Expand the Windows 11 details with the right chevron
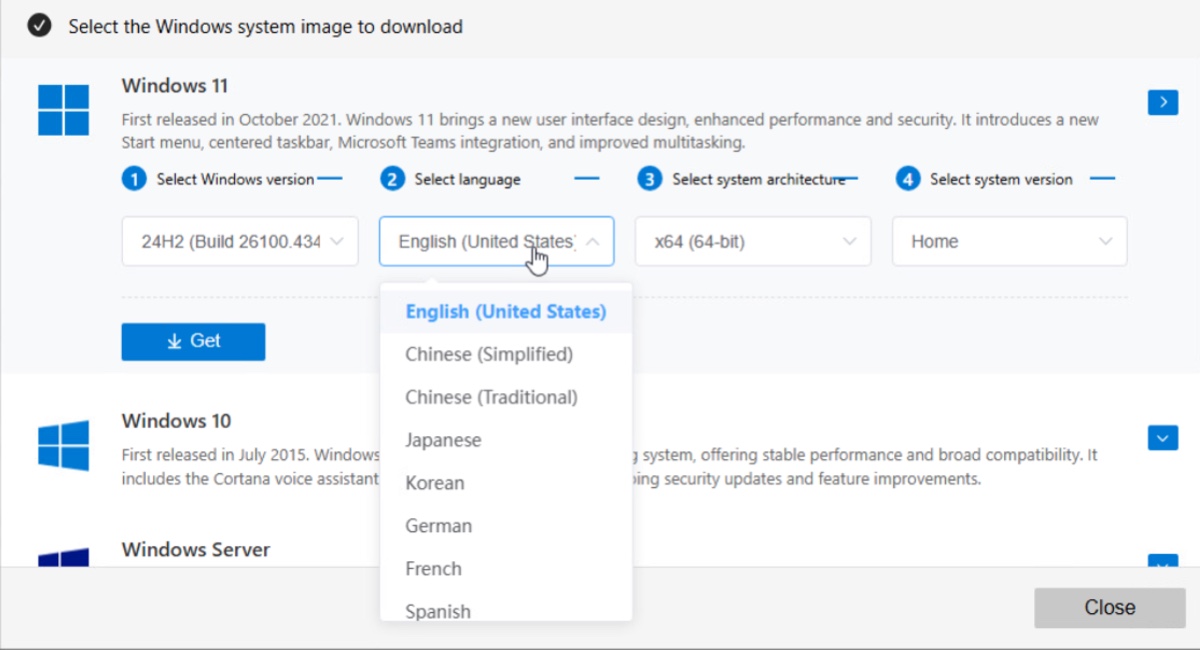 pos(1162,101)
